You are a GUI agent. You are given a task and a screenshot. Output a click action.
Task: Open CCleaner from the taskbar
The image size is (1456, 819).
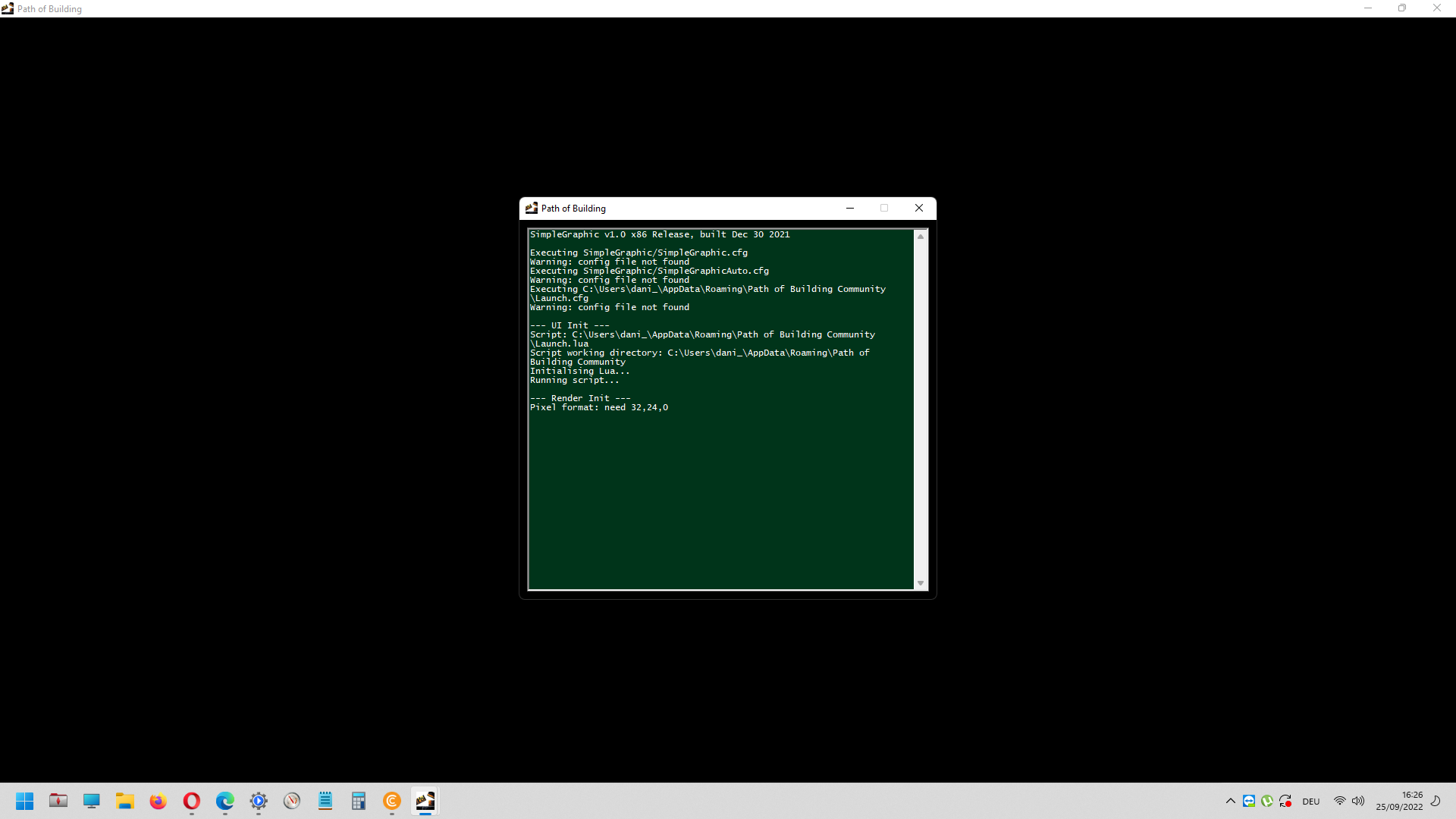392,801
